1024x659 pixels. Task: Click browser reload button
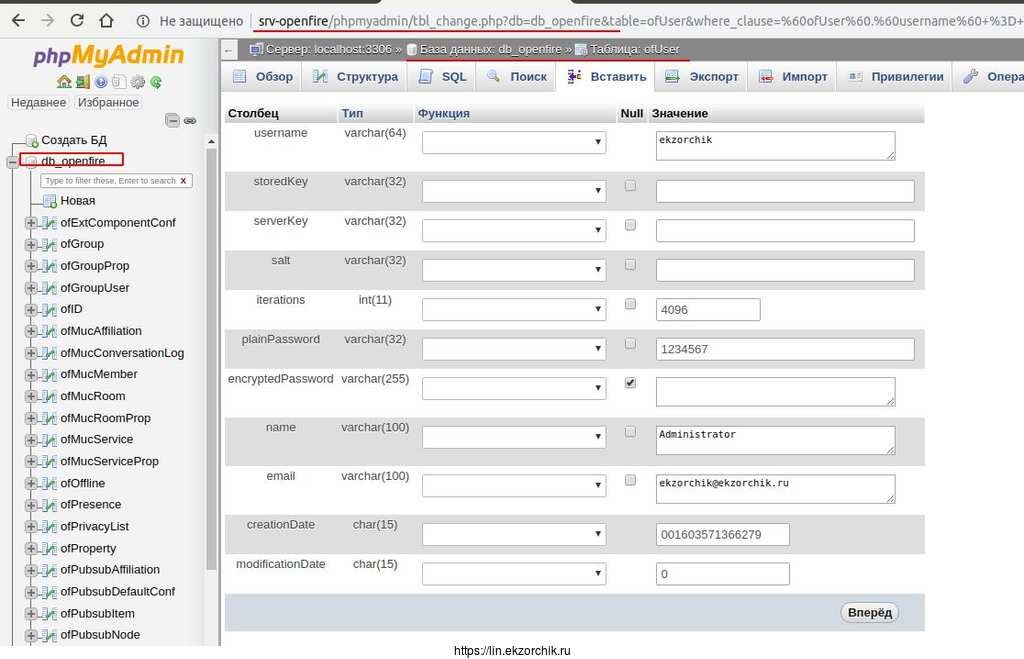click(x=77, y=20)
